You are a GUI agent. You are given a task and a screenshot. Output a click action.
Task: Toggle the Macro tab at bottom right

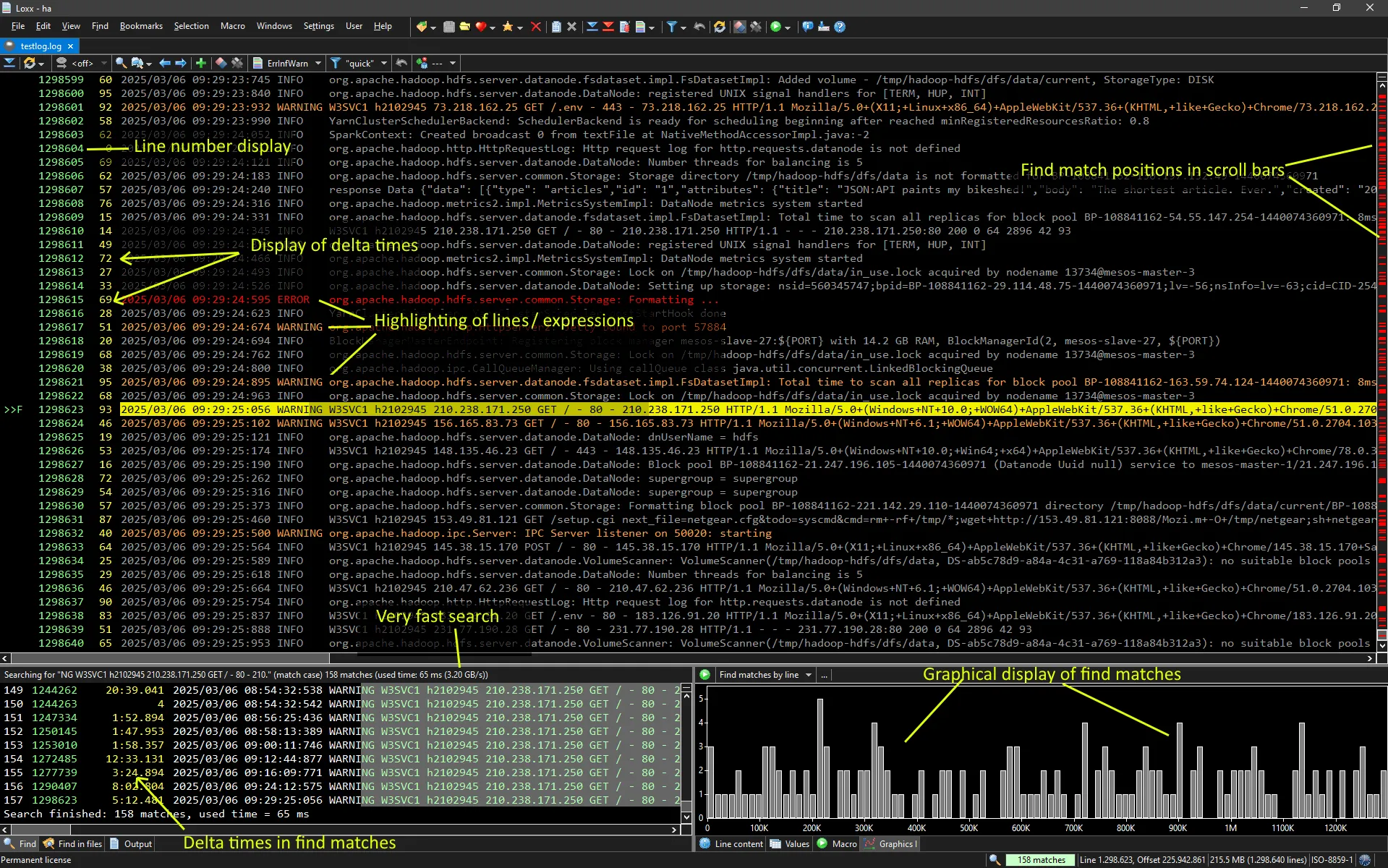[837, 843]
